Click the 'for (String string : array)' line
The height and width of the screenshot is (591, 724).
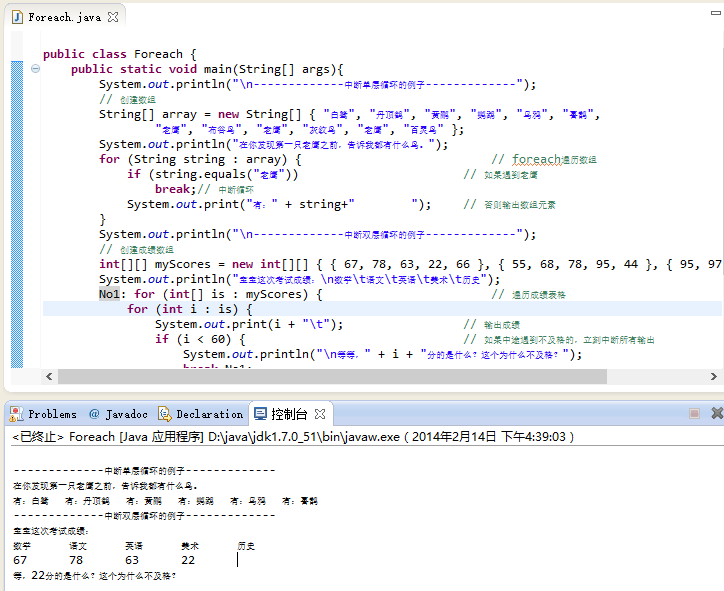point(200,160)
